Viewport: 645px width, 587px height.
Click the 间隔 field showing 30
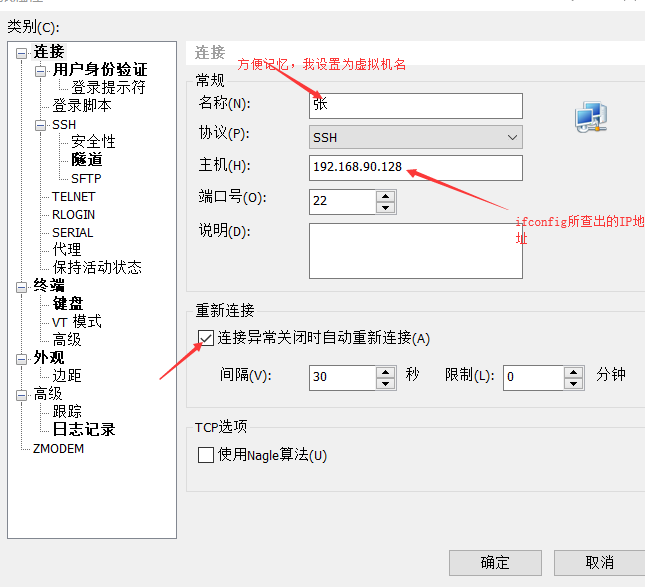point(342,378)
